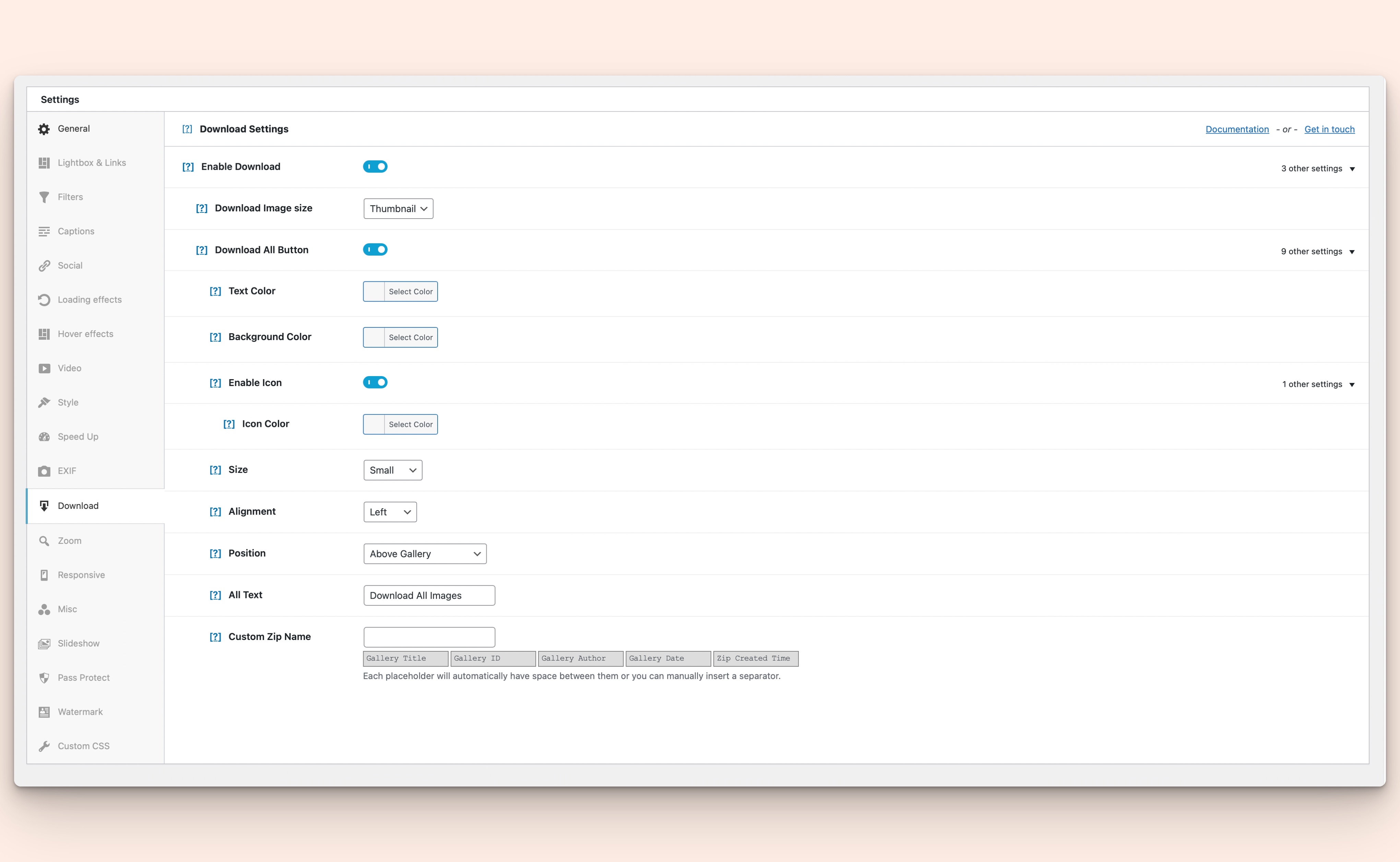Switch to the Captions settings tab
1400x862 pixels.
point(95,232)
